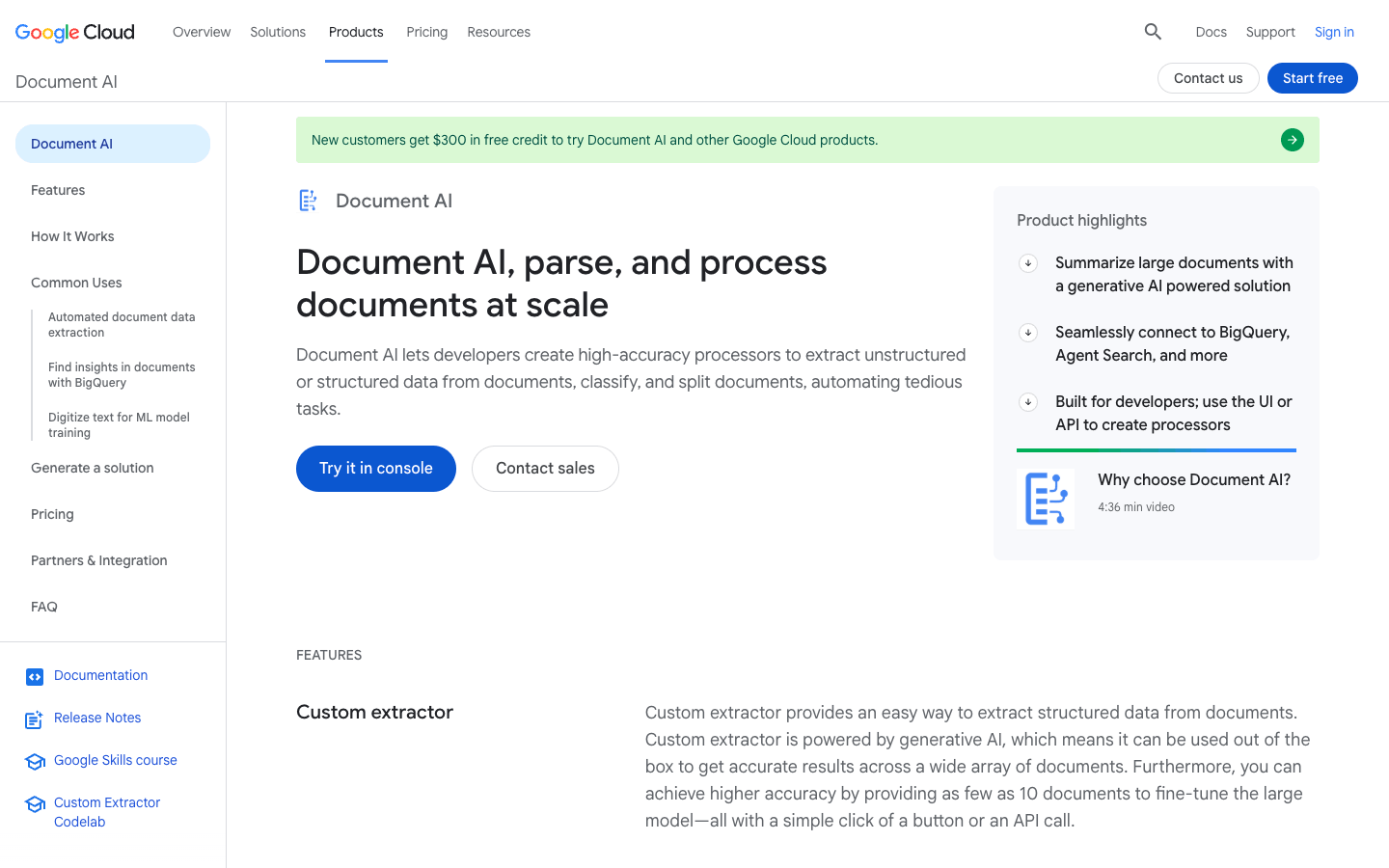Click the Summarize large documents highlight text
Viewport: 1389px width, 868px height.
click(1174, 274)
